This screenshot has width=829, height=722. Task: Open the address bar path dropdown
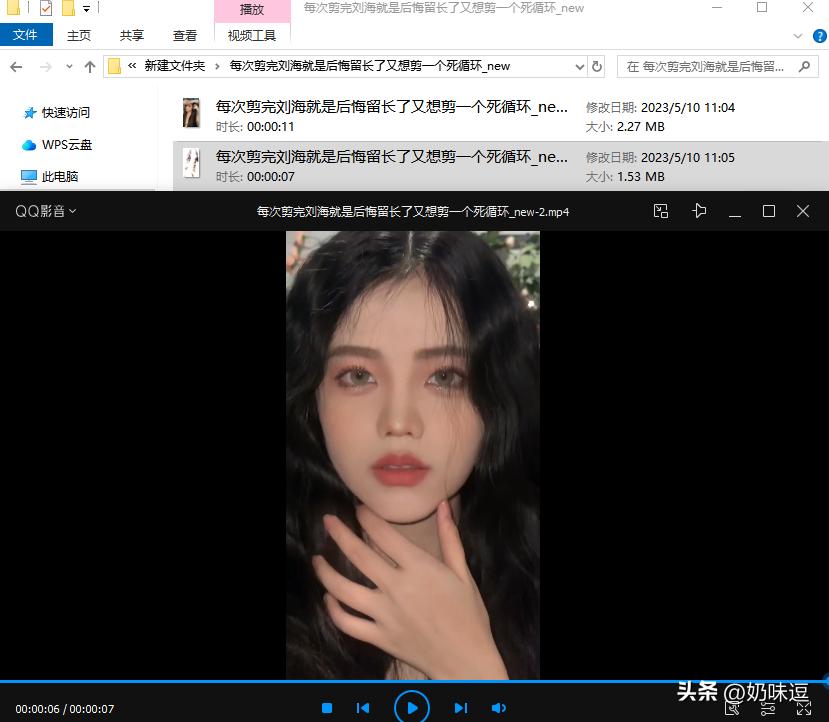pyautogui.click(x=578, y=66)
